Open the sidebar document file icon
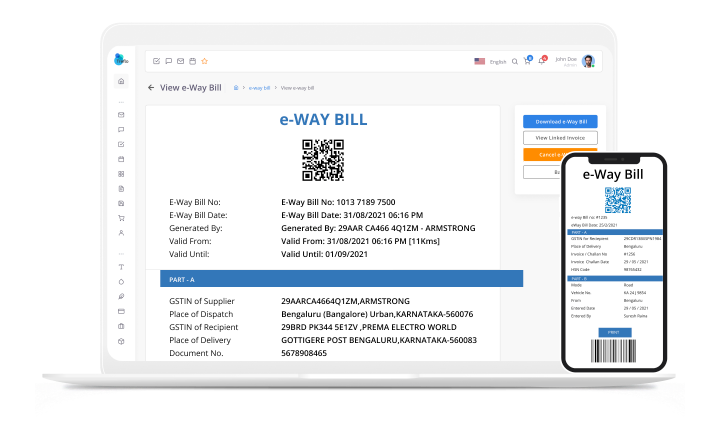This screenshot has height=444, width=720. tap(121, 189)
